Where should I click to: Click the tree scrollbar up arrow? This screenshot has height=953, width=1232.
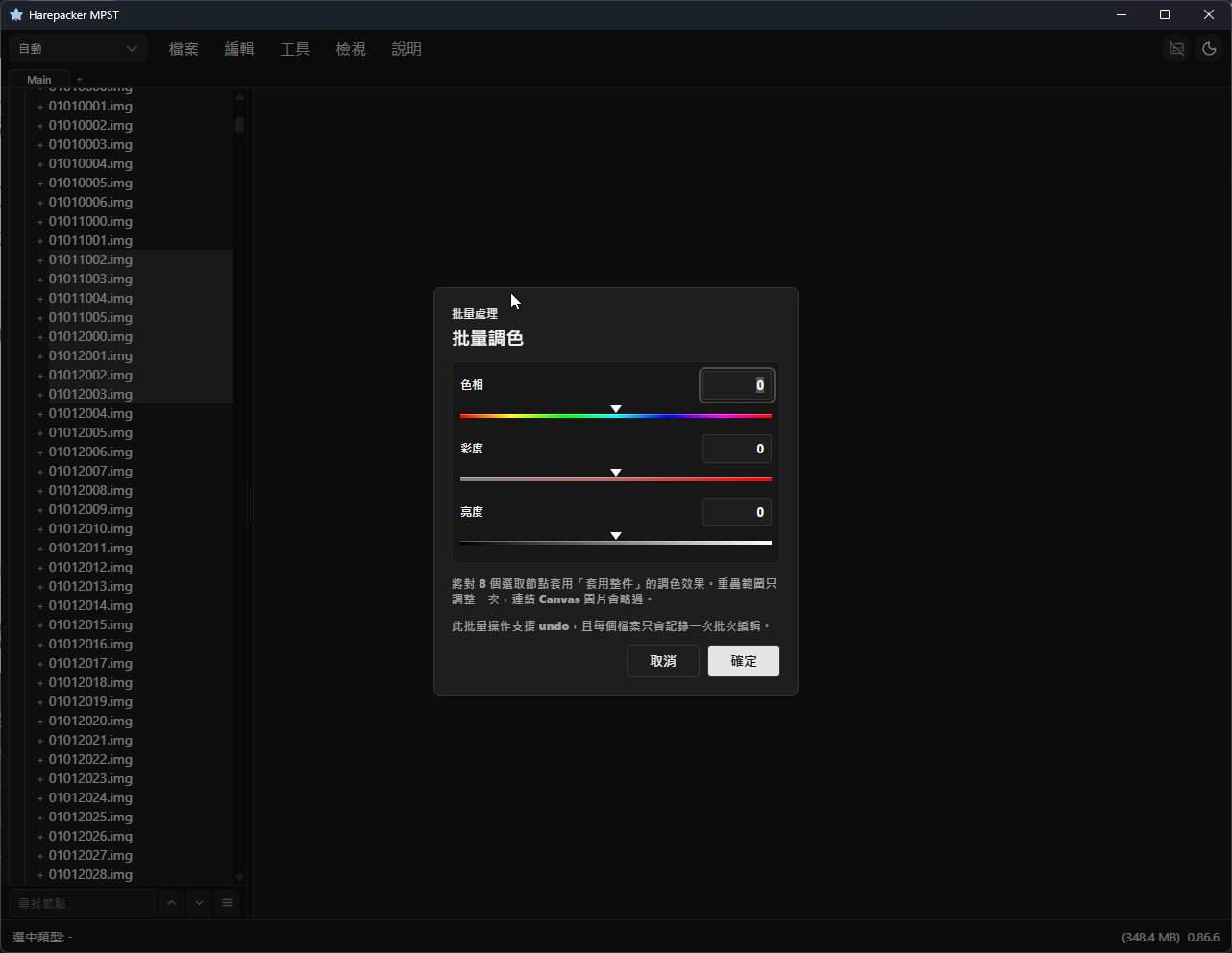239,96
